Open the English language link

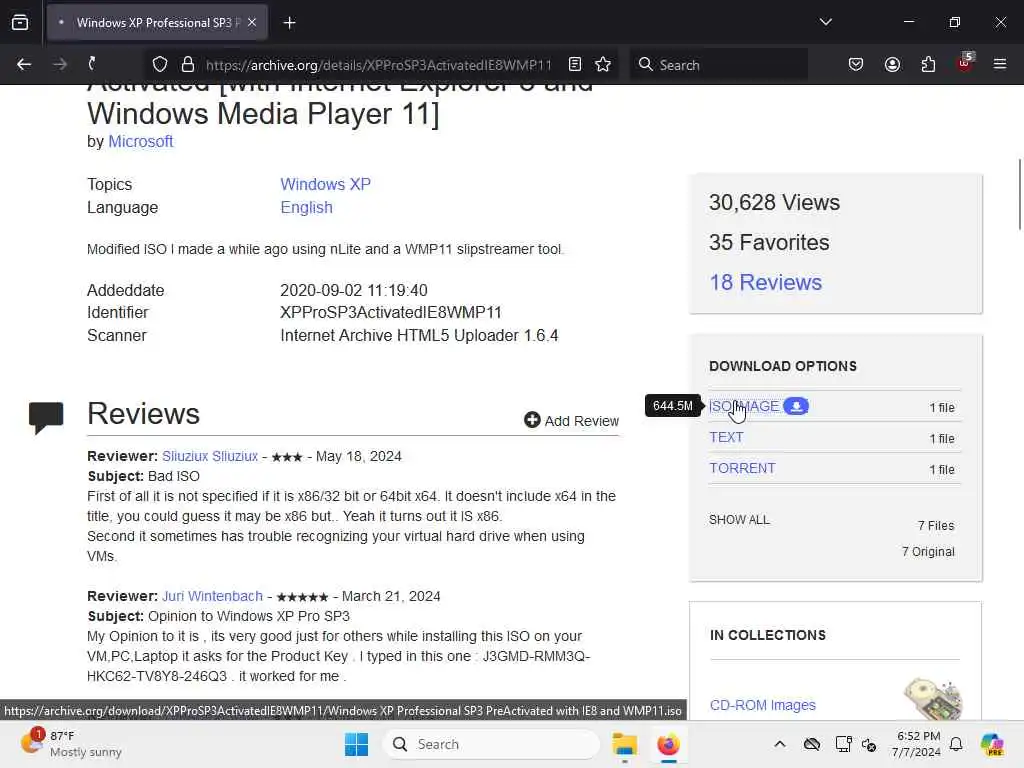(x=306, y=208)
